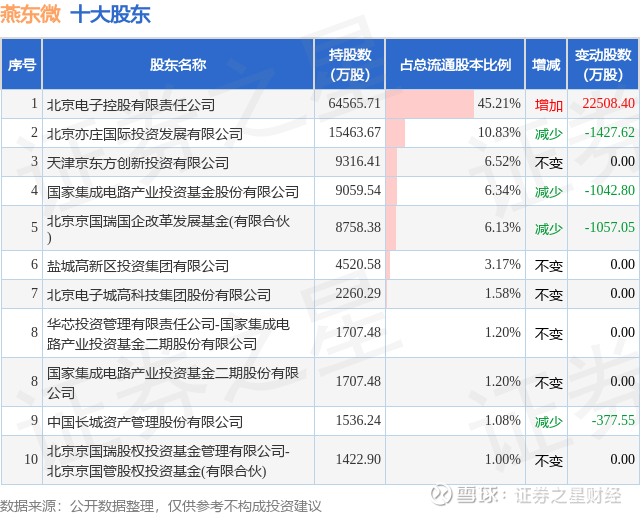Click row number 10
Image resolution: width=640 pixels, height=515 pixels.
tap(31, 460)
